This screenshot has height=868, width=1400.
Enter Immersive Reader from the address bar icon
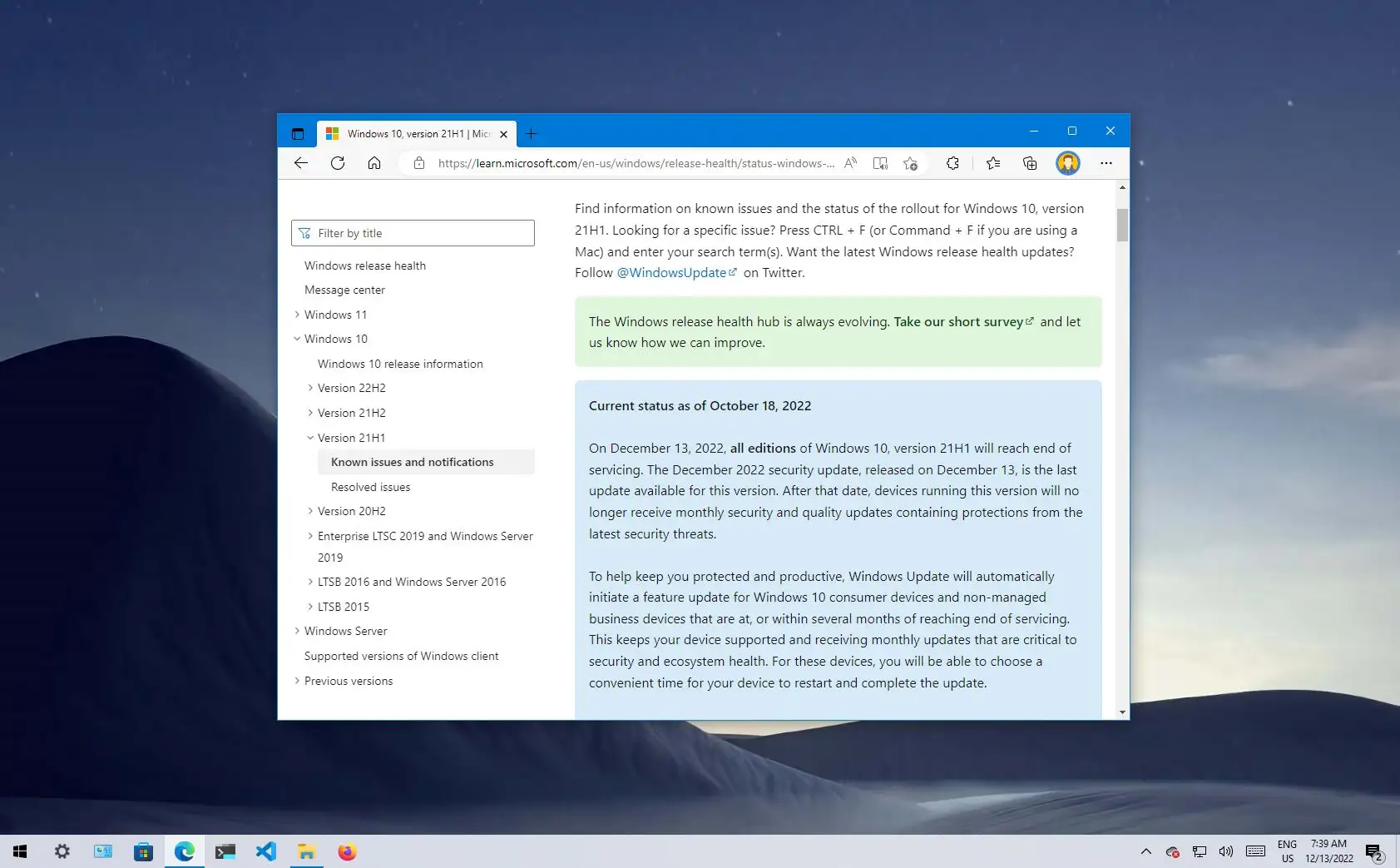pos(880,163)
